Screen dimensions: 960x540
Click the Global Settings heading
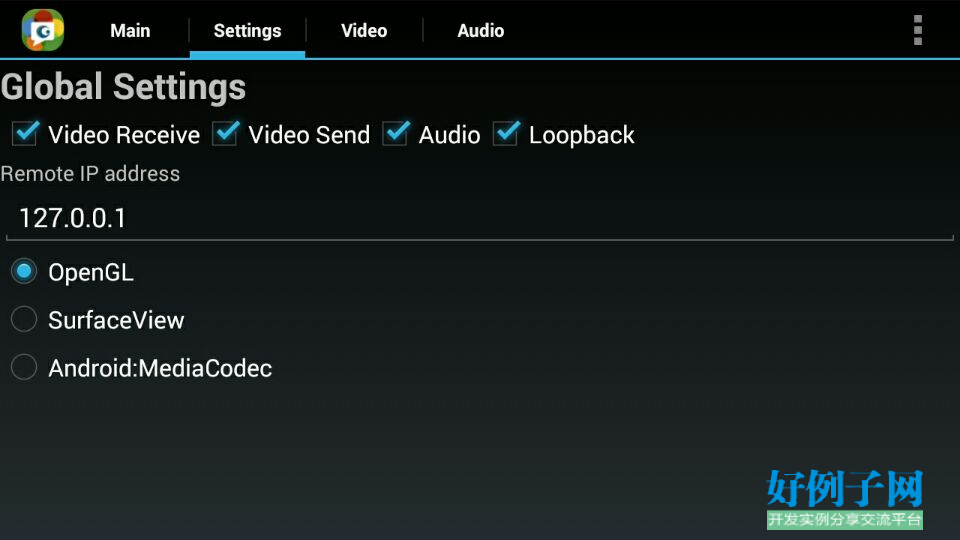(123, 86)
